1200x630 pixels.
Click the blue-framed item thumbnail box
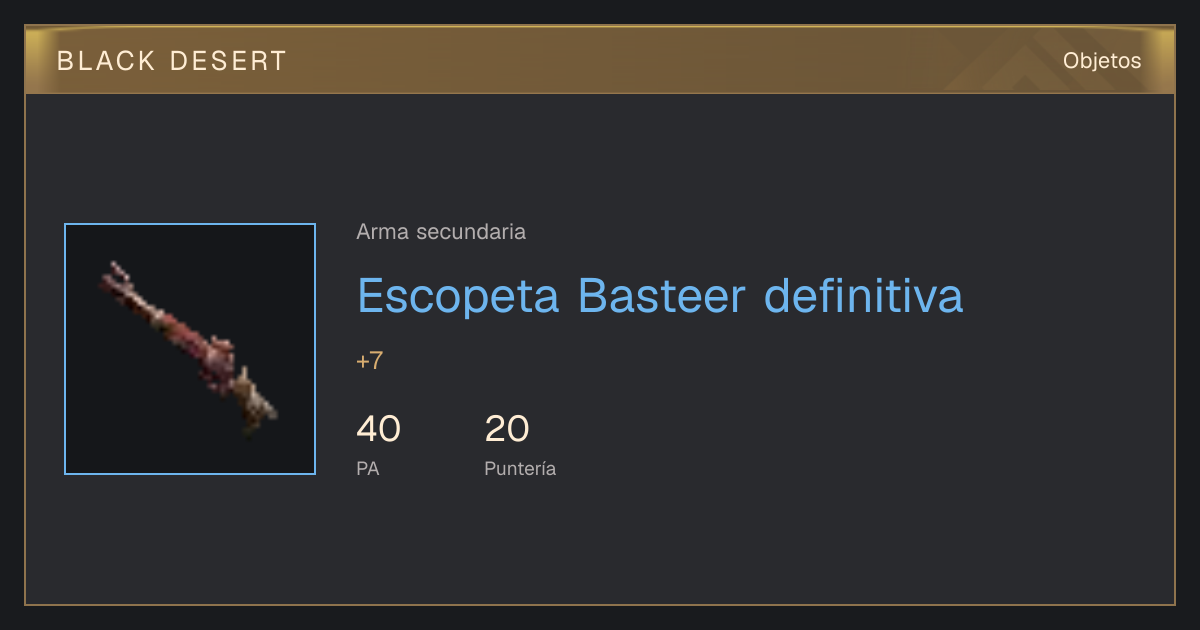(190, 349)
